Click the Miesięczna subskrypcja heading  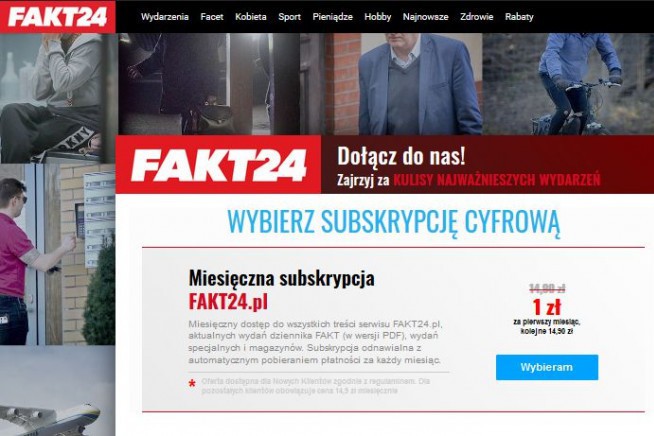(x=282, y=278)
